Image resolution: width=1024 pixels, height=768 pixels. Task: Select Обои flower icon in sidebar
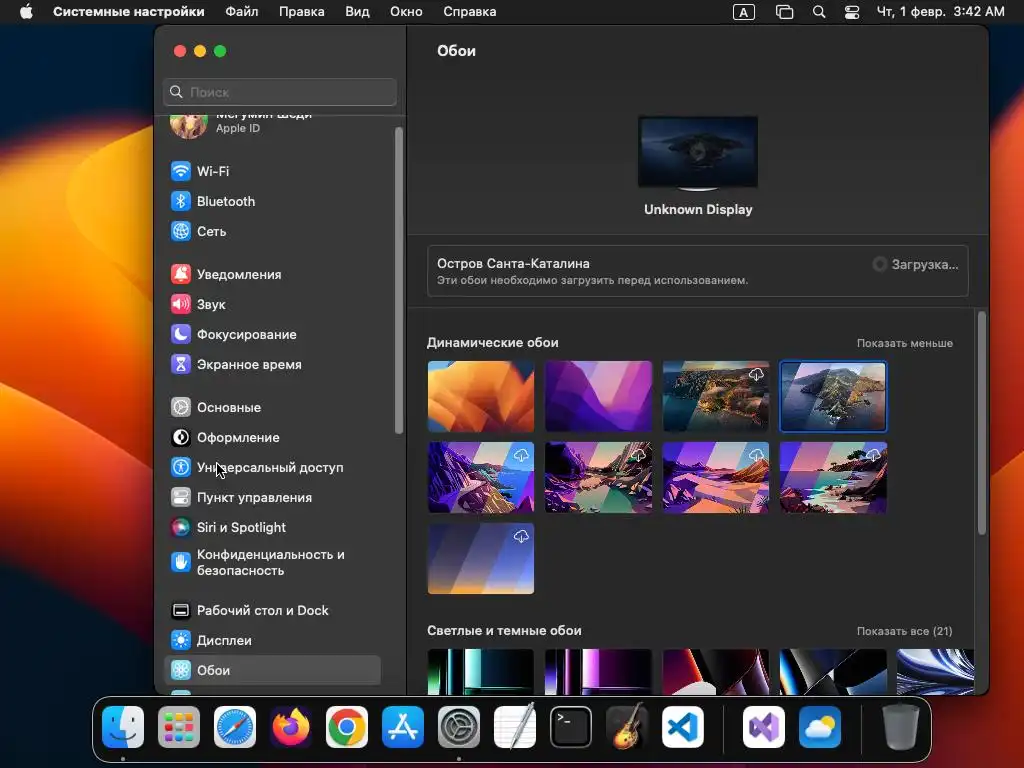pos(181,671)
